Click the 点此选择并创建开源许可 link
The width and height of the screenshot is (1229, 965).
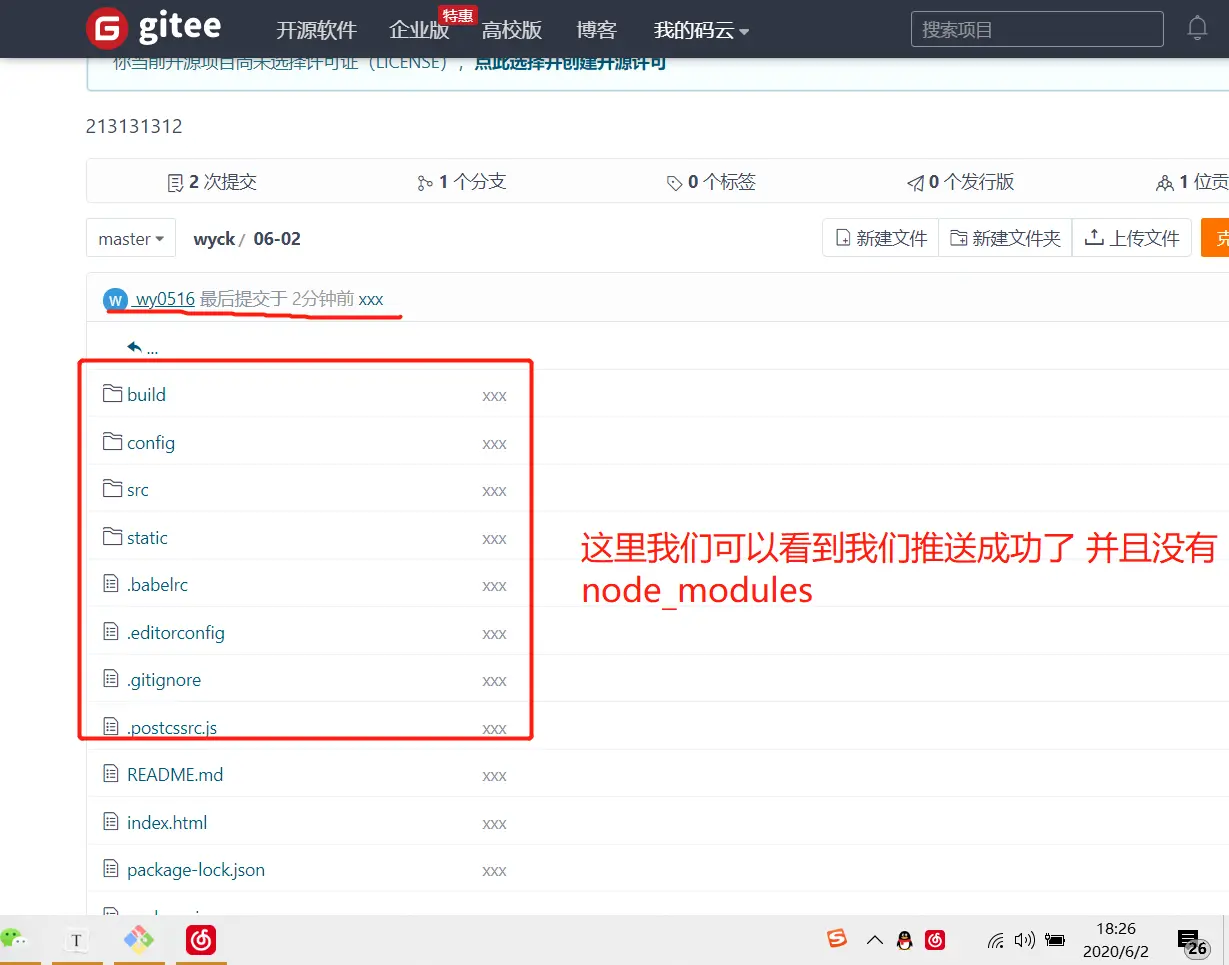point(570,63)
